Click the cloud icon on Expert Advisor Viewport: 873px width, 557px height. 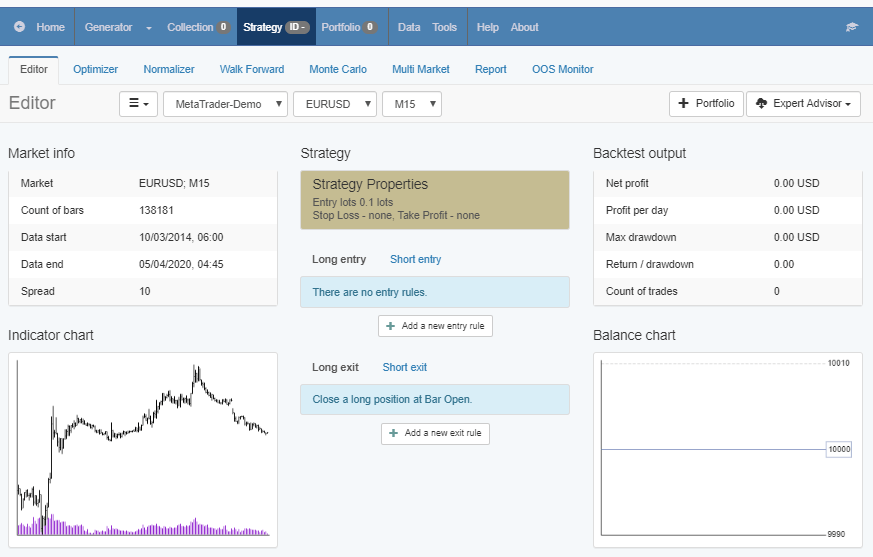click(762, 104)
